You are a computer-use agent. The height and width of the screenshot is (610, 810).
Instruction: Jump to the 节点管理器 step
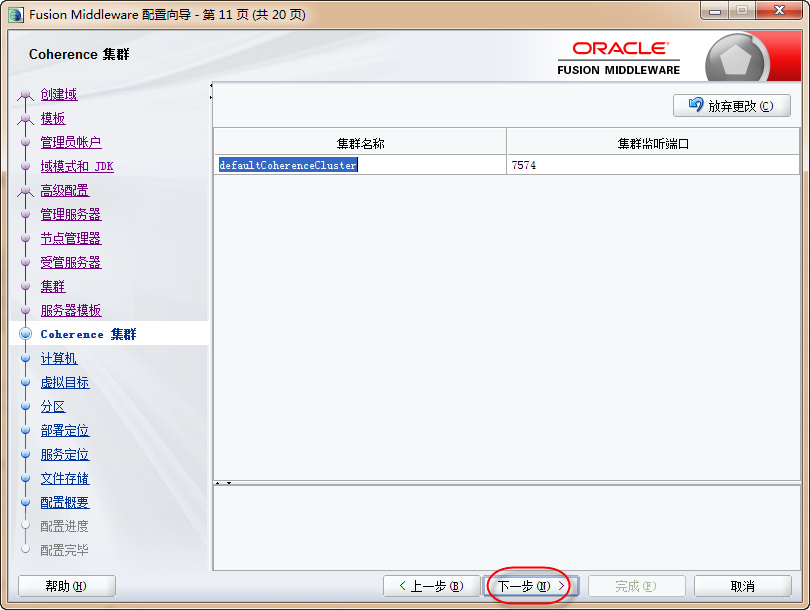(71, 238)
